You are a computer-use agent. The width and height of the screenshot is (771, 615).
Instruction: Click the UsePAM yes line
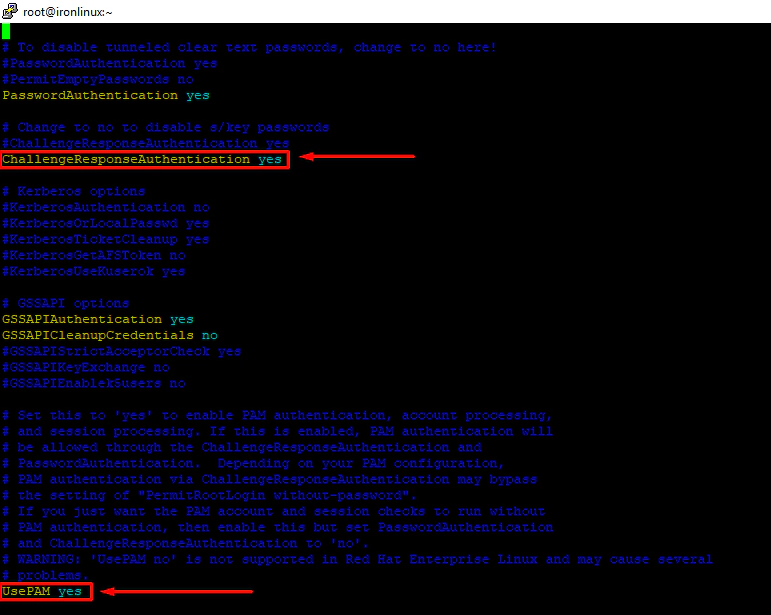pos(42,591)
